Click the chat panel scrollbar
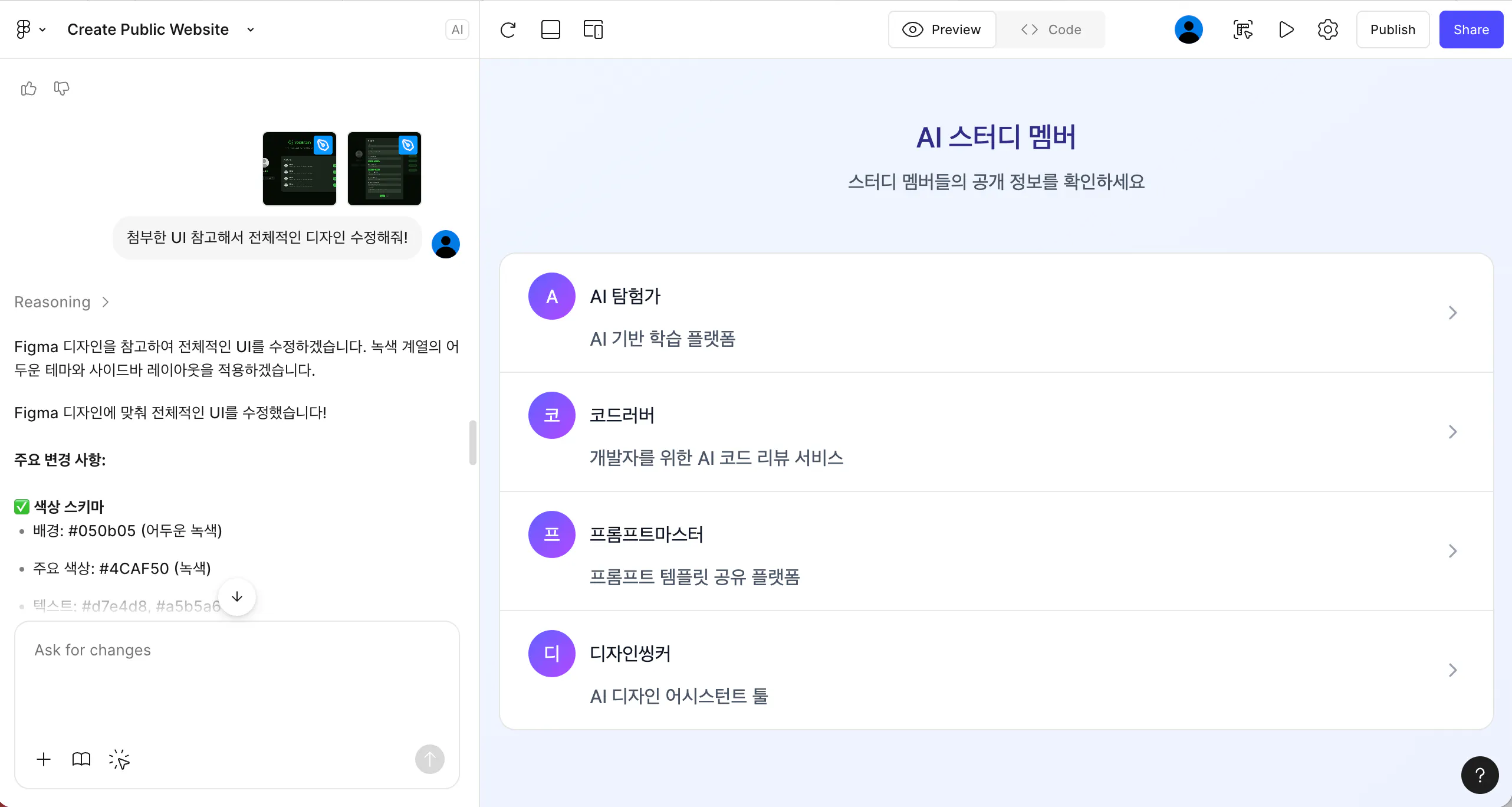This screenshot has width=1512, height=807. click(473, 442)
